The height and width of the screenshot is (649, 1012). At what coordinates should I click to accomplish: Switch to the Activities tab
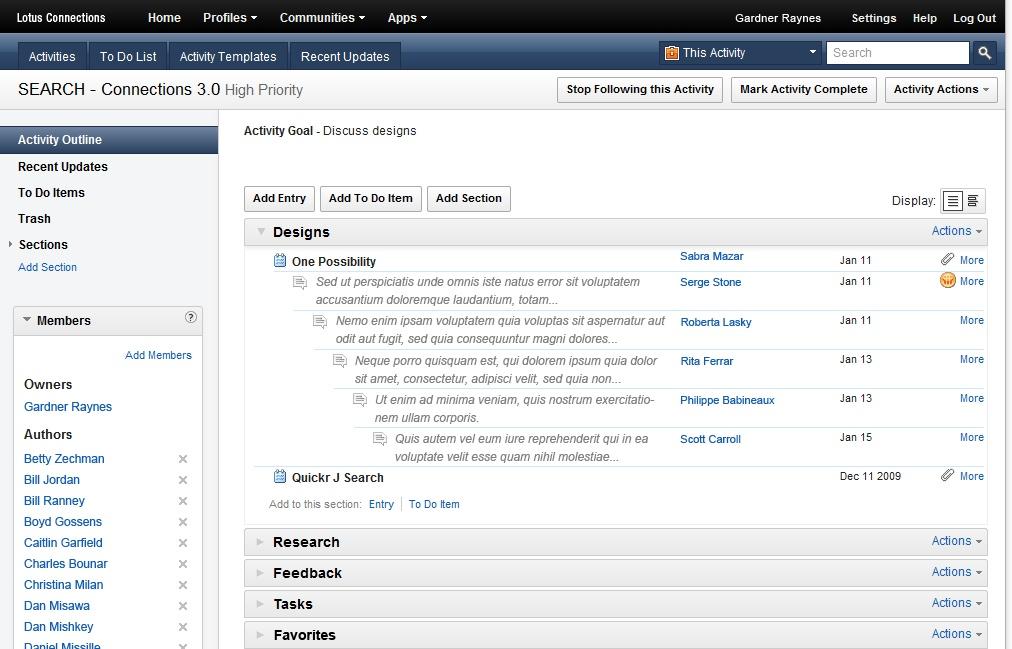[52, 56]
